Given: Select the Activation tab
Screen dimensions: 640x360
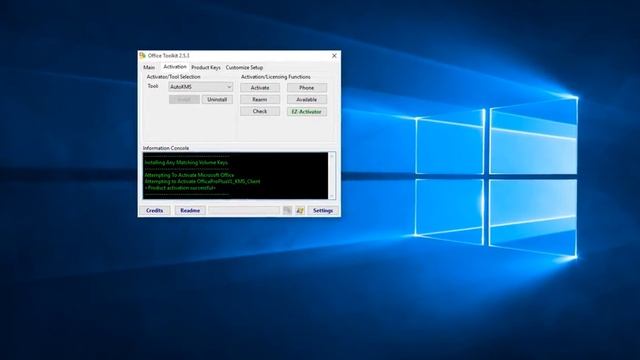Looking at the screenshot, I should 175,67.
